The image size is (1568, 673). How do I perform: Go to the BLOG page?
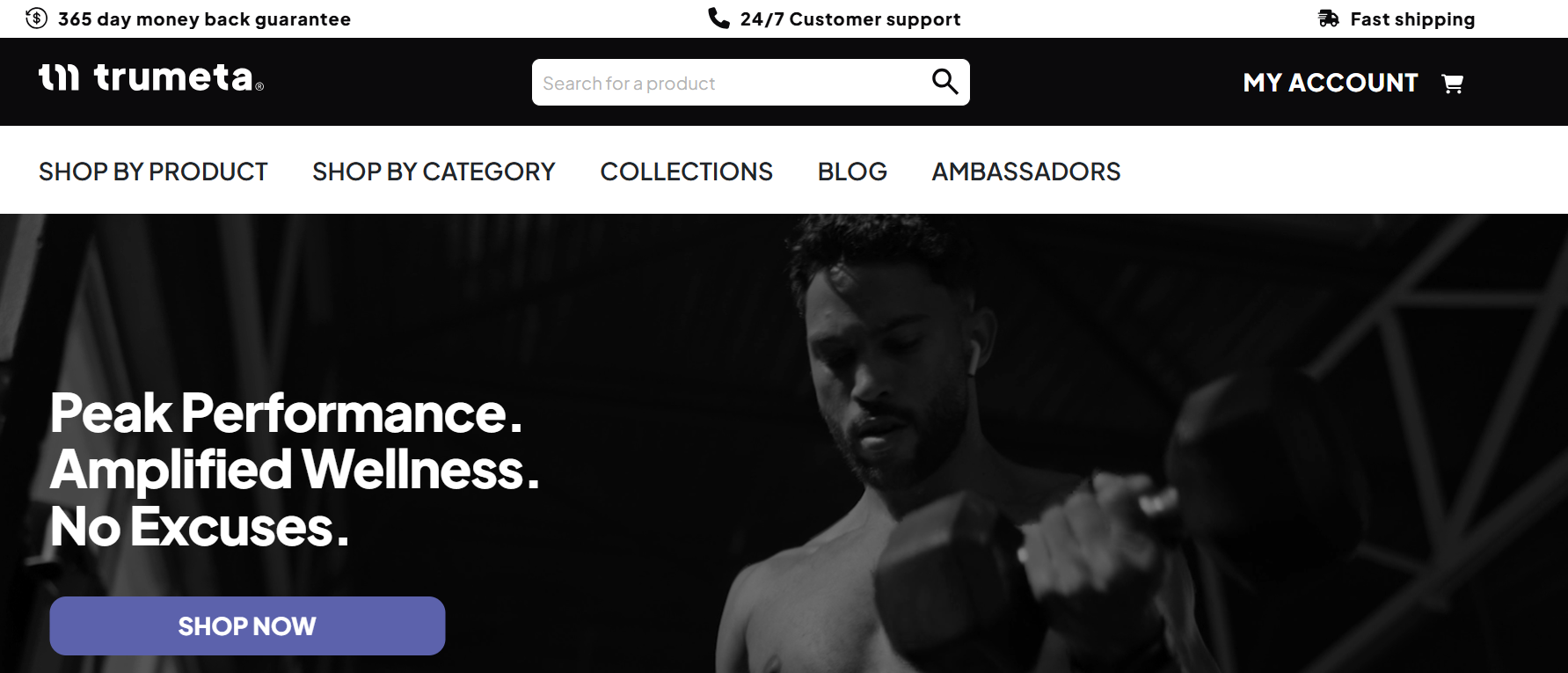coord(852,172)
